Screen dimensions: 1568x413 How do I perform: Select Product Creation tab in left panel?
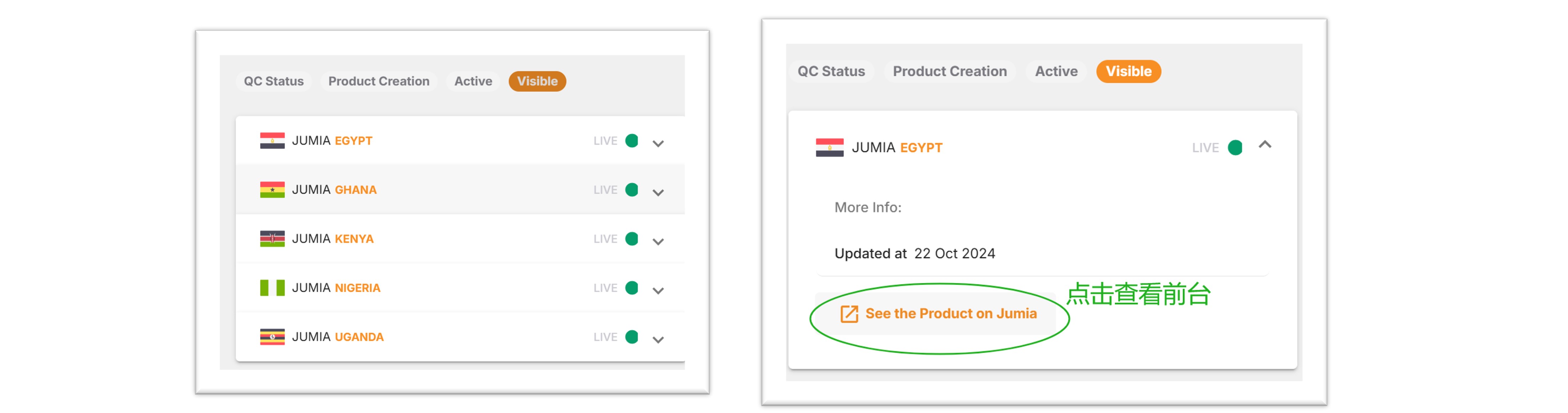tap(379, 82)
